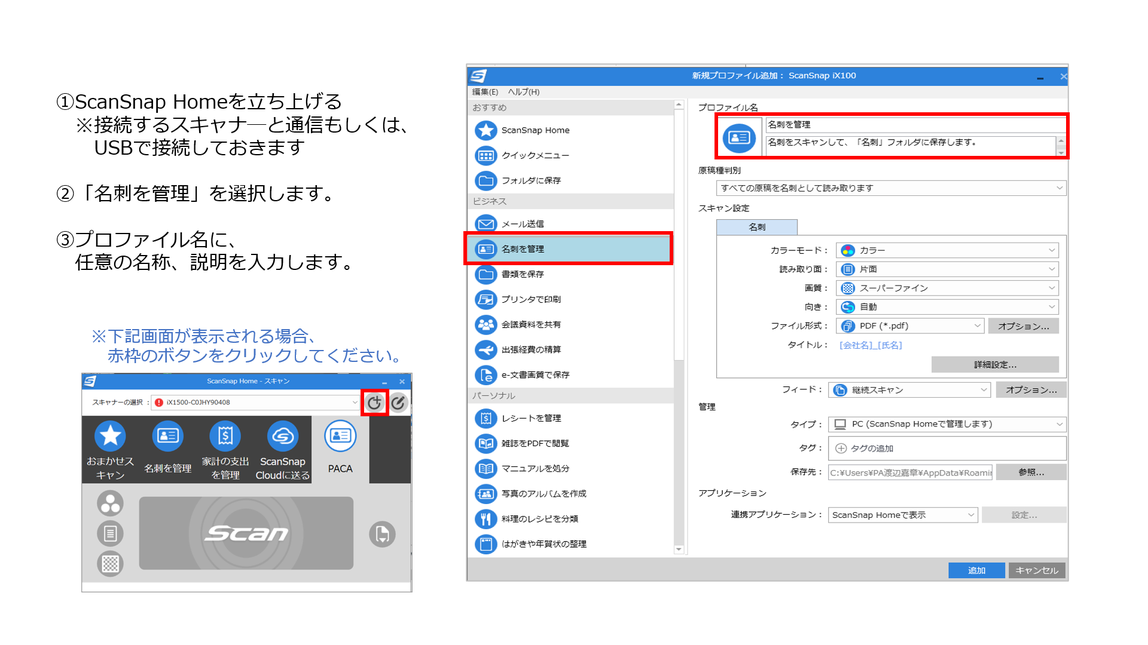Click the オプション button next to file format
1148x645 pixels.
pyautogui.click(x=1024, y=327)
